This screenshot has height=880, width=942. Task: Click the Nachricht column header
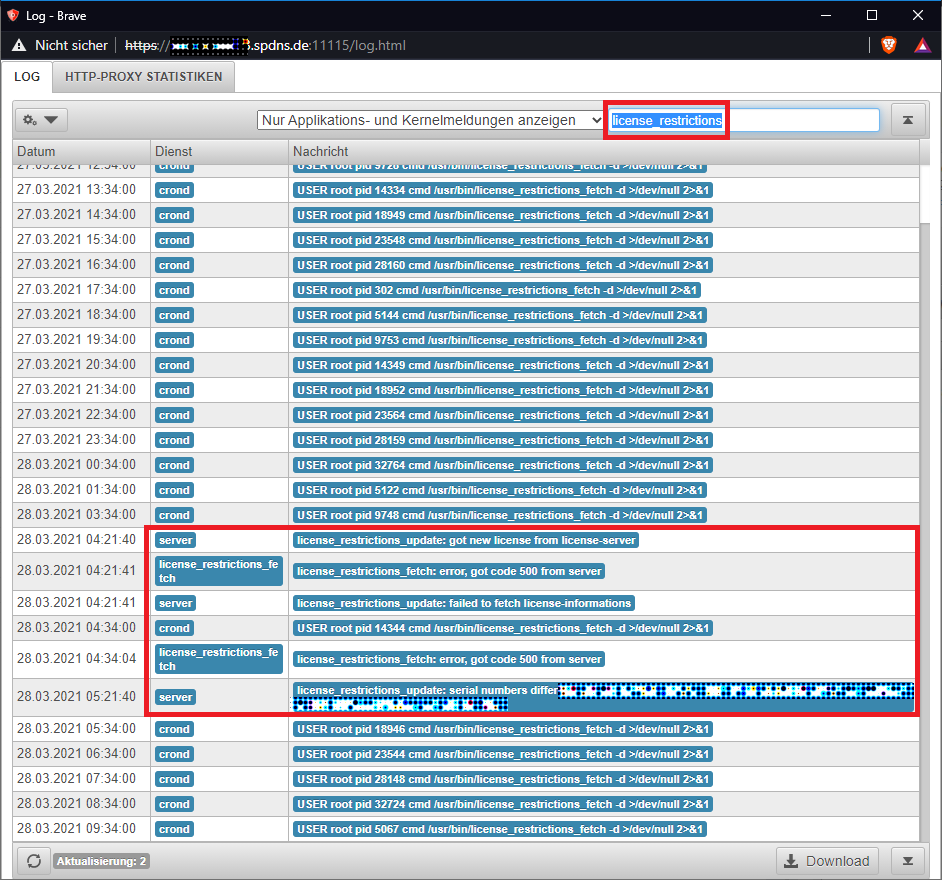pyautogui.click(x=600, y=151)
